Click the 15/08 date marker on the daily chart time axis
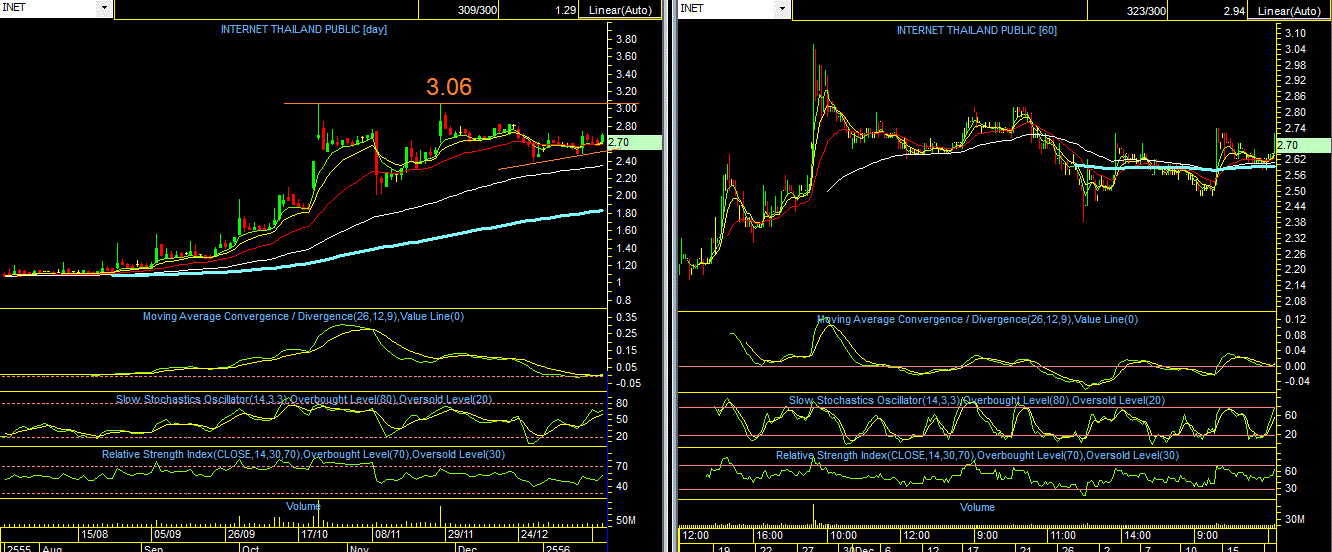The width and height of the screenshot is (1332, 552). pyautogui.click(x=94, y=534)
